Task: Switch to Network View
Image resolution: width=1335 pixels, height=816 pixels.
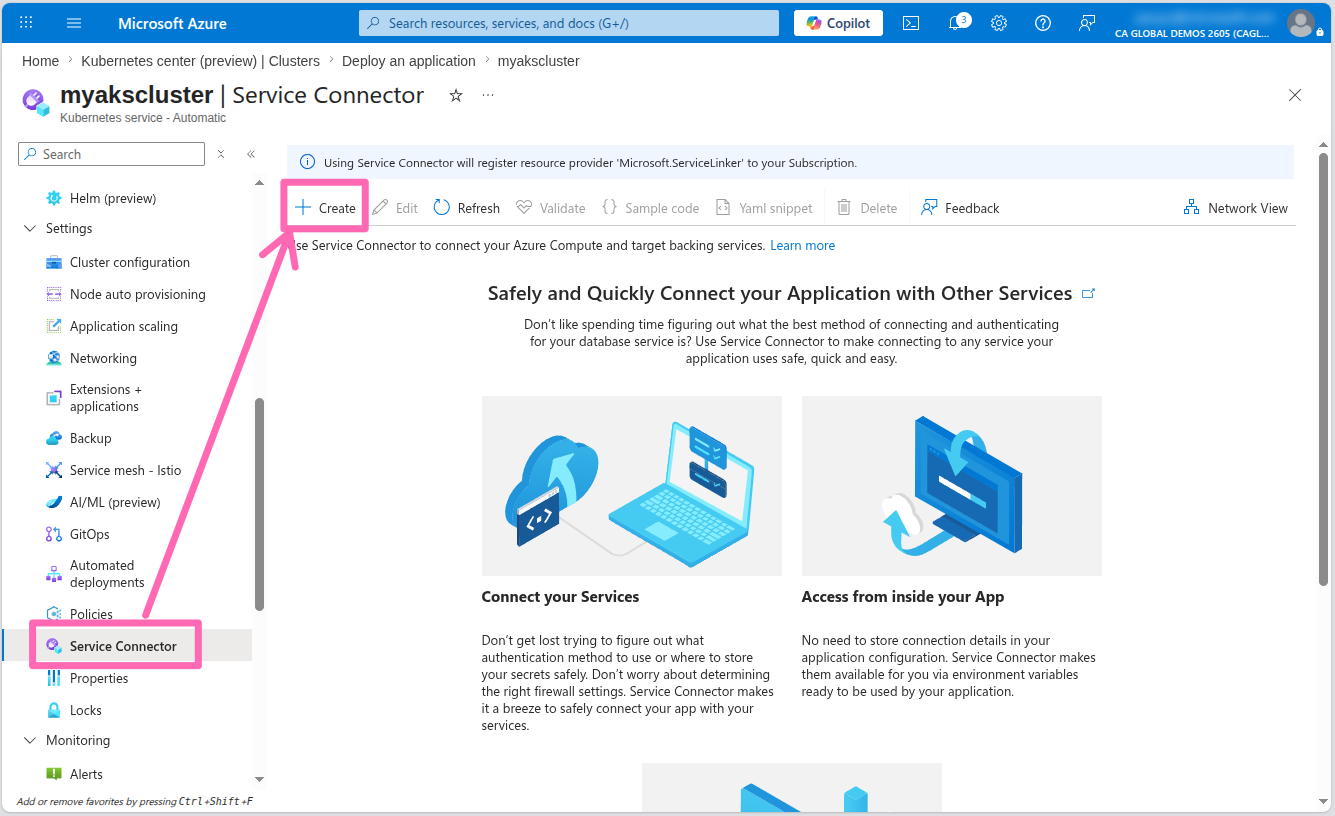Action: point(1236,208)
